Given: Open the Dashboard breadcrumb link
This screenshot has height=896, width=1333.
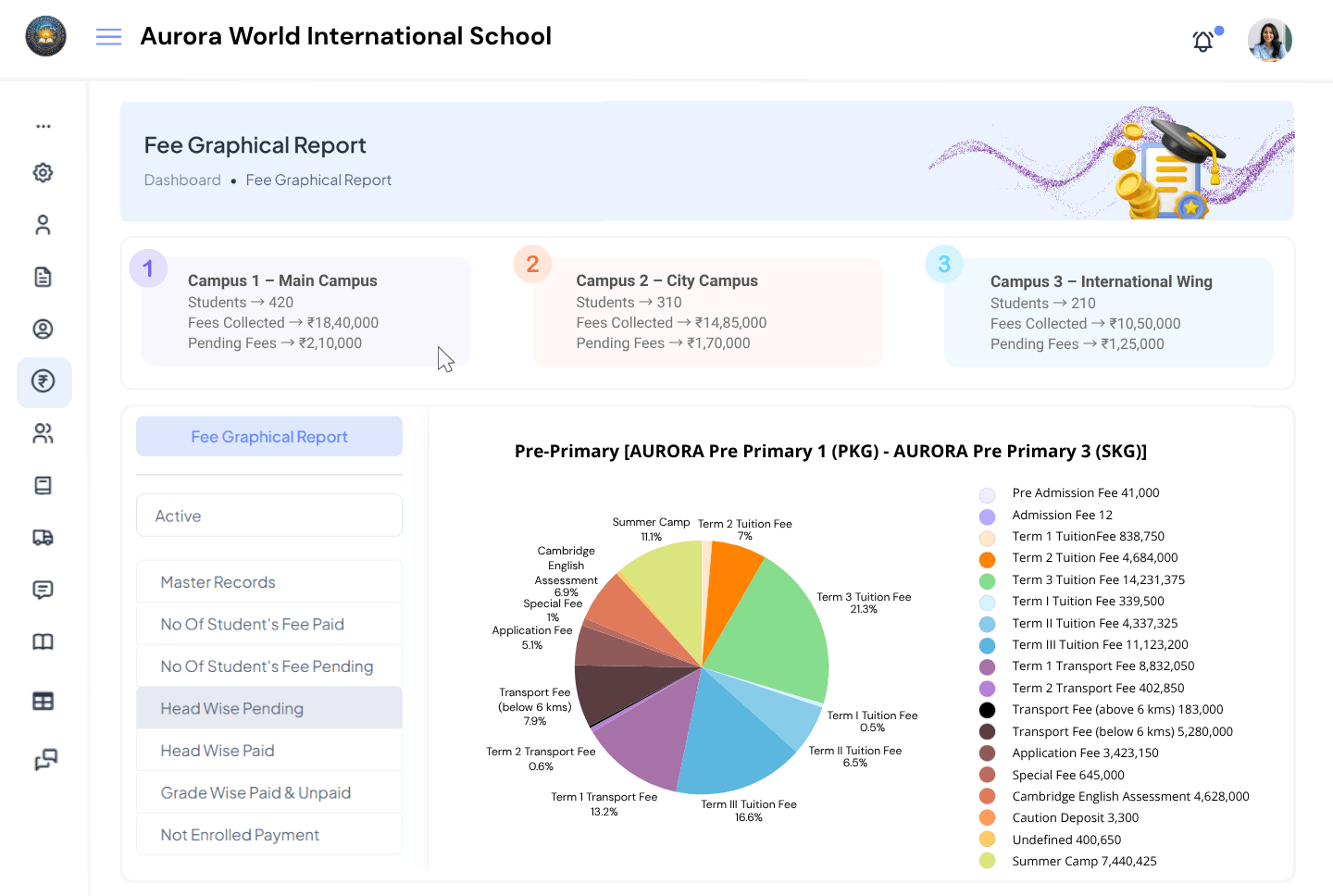Looking at the screenshot, I should point(182,180).
